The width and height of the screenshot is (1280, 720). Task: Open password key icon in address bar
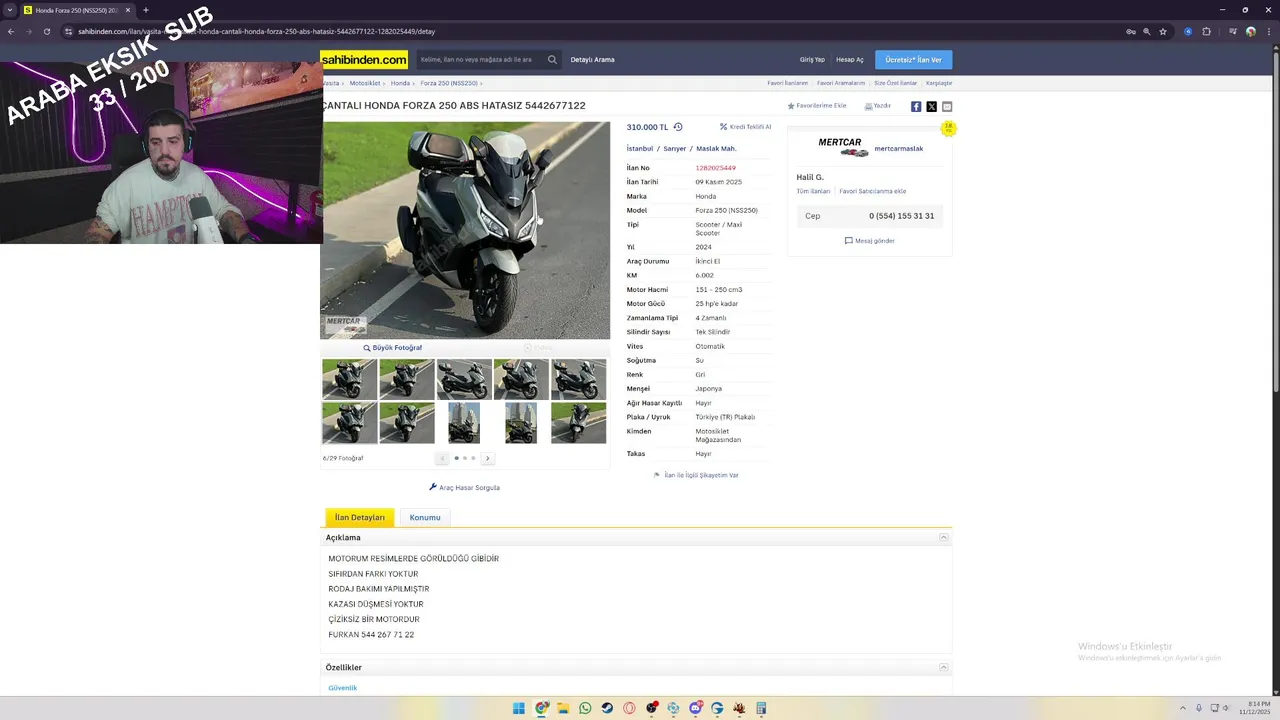[1131, 31]
